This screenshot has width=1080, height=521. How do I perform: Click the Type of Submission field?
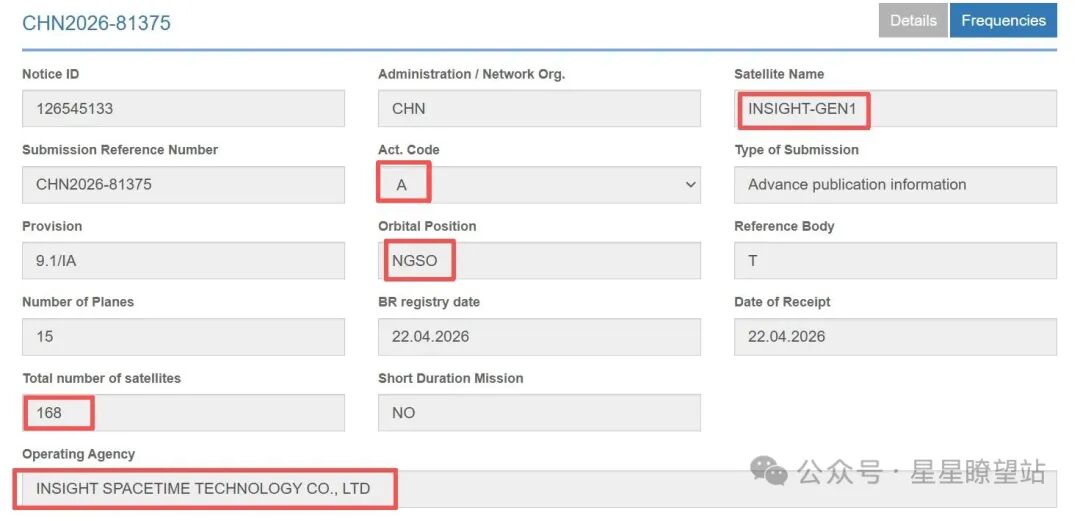coord(895,185)
